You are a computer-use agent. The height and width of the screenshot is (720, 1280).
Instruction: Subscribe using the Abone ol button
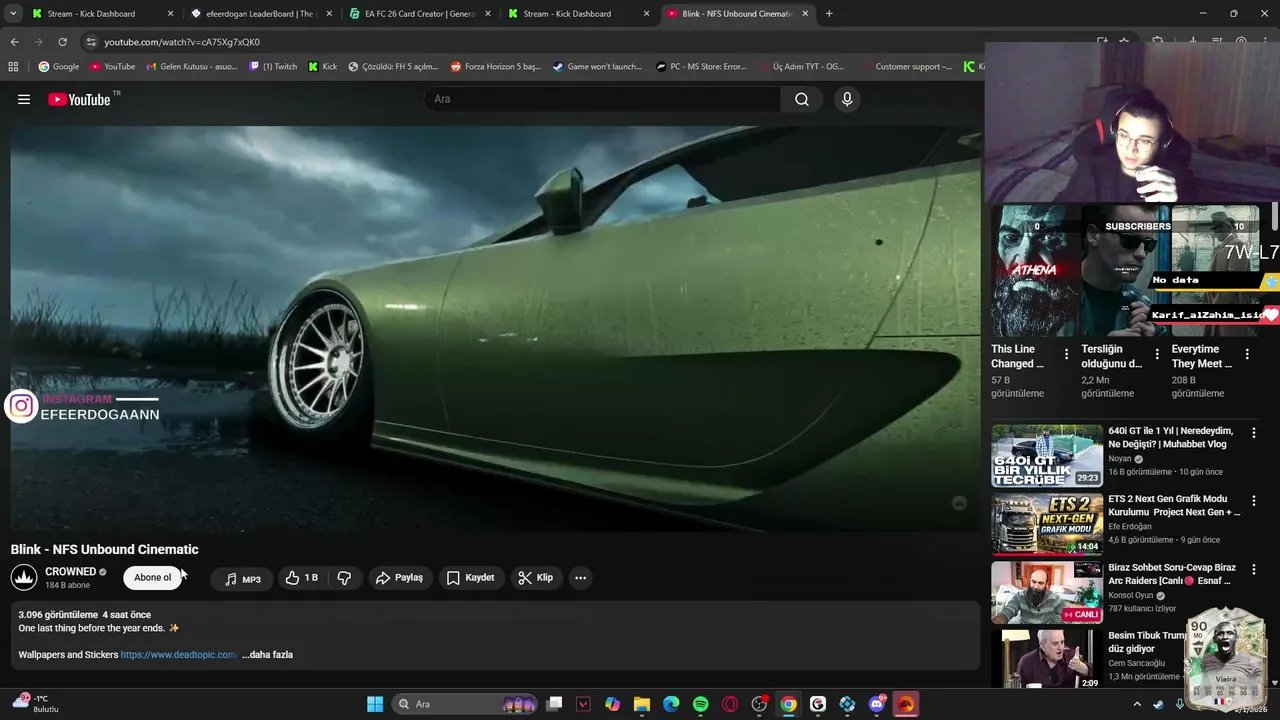click(153, 578)
